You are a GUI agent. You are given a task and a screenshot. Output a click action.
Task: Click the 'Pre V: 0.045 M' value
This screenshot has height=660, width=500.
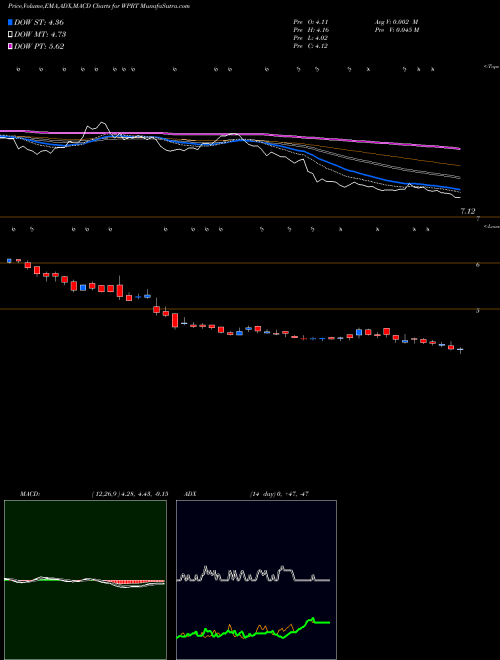[x=396, y=30]
